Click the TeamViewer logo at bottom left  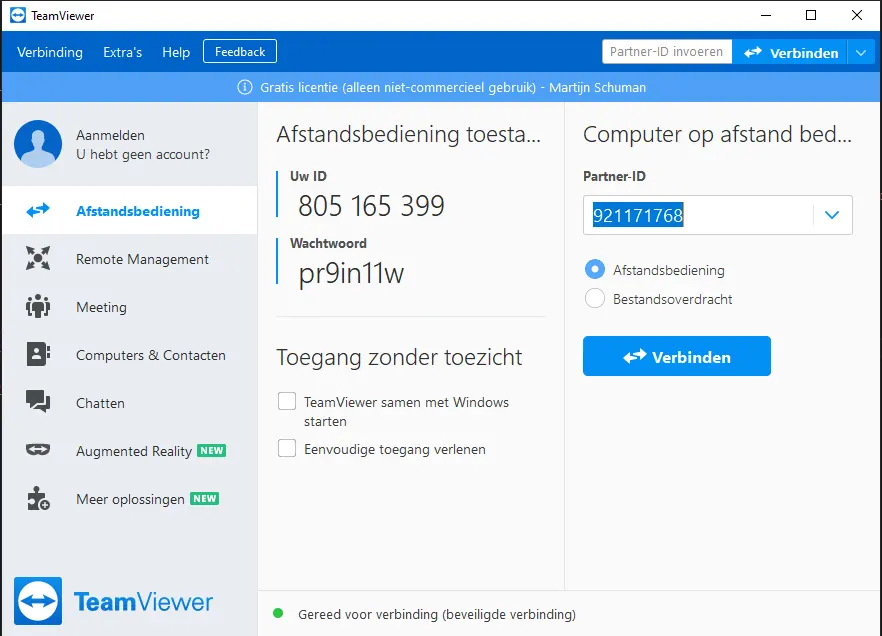(114, 601)
